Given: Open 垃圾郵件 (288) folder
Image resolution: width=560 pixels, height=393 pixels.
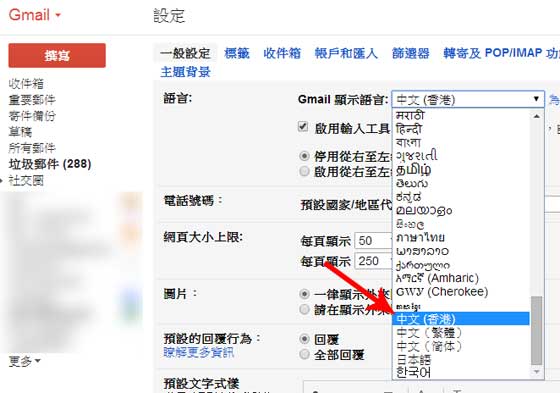Looking at the screenshot, I should pyautogui.click(x=50, y=164).
